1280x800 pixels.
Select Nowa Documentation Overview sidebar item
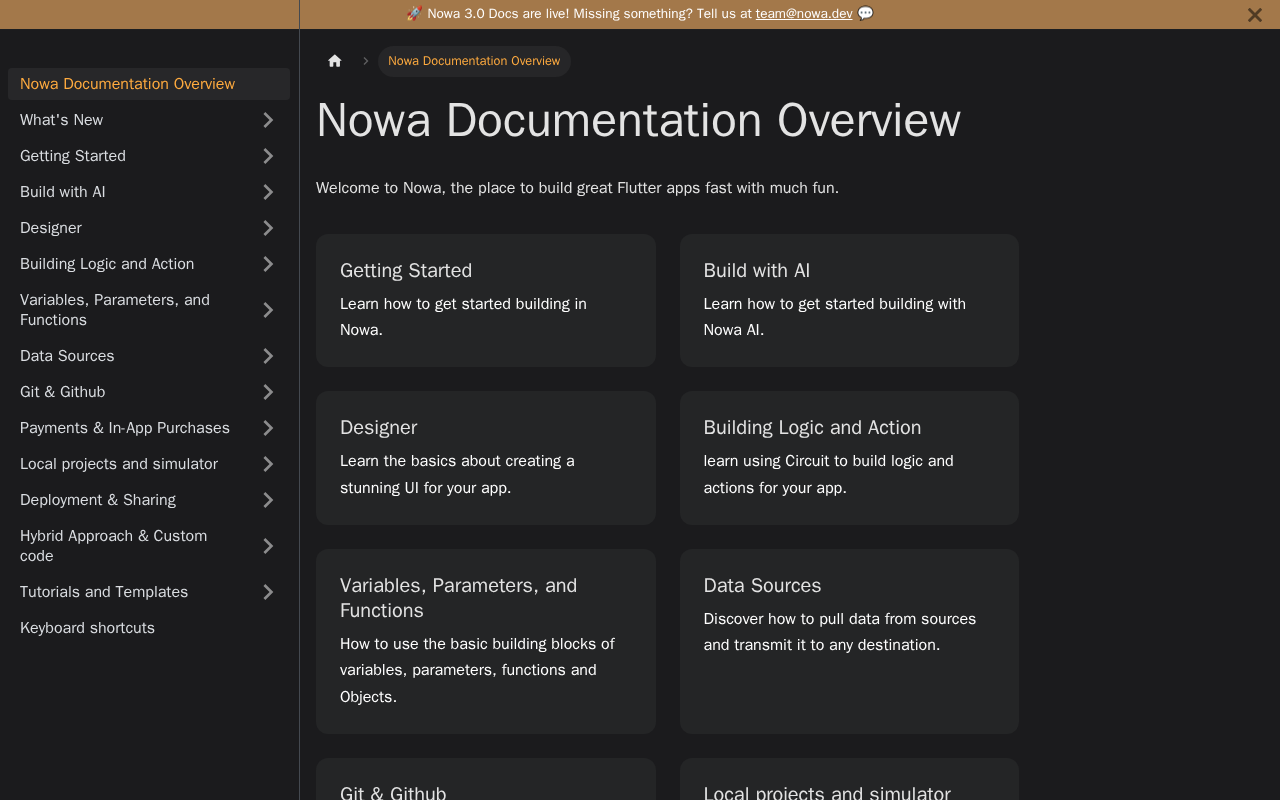128,84
